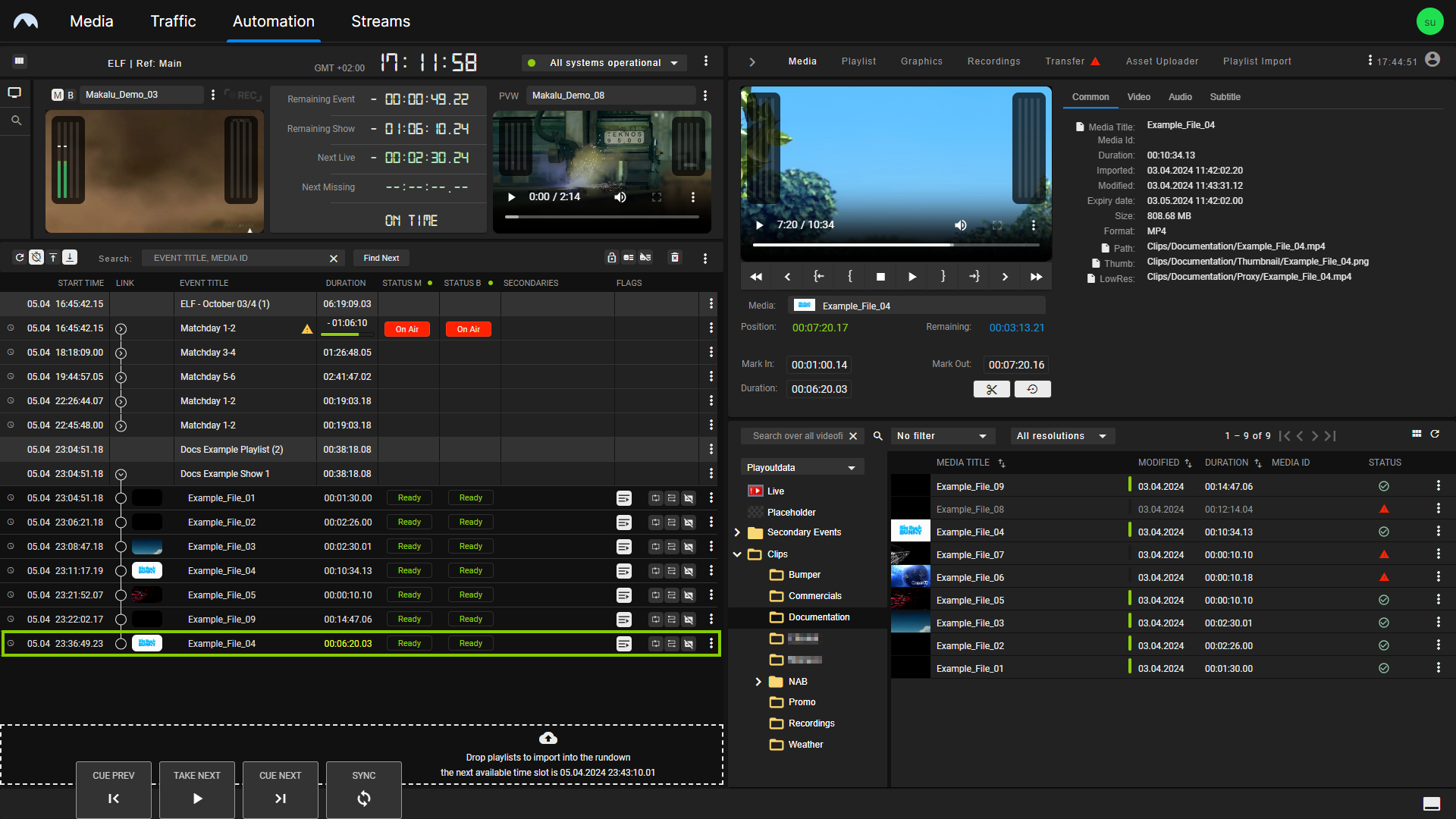
Task: Play the PVW Makalu_Demo_08 preview video
Action: (x=511, y=197)
